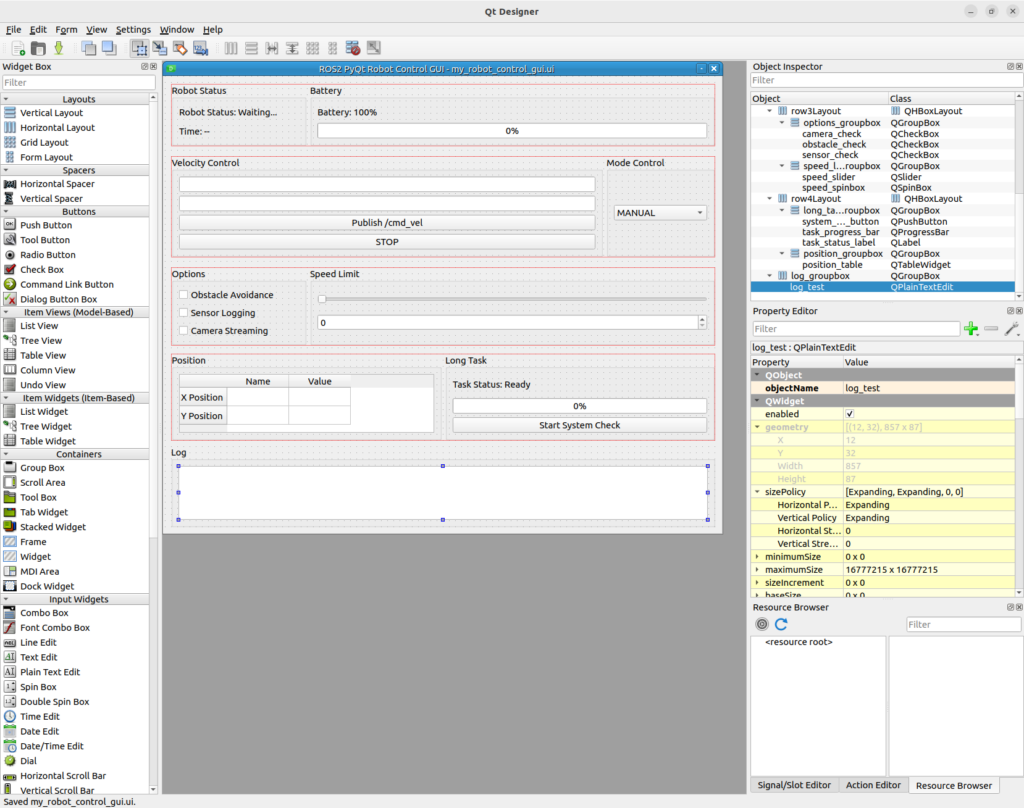Image resolution: width=1024 pixels, height=808 pixels.
Task: Uncheck the enabled property checkbox
Action: click(850, 414)
